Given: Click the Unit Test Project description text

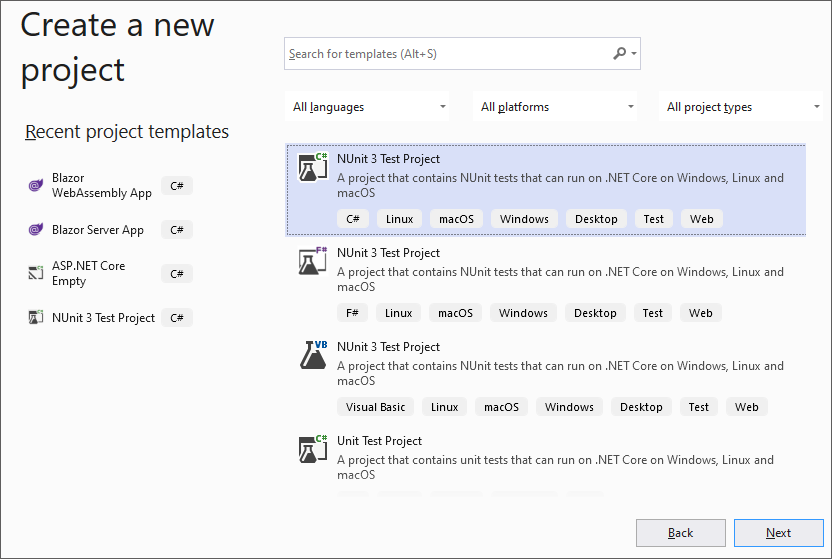Looking at the screenshot, I should click(555, 467).
